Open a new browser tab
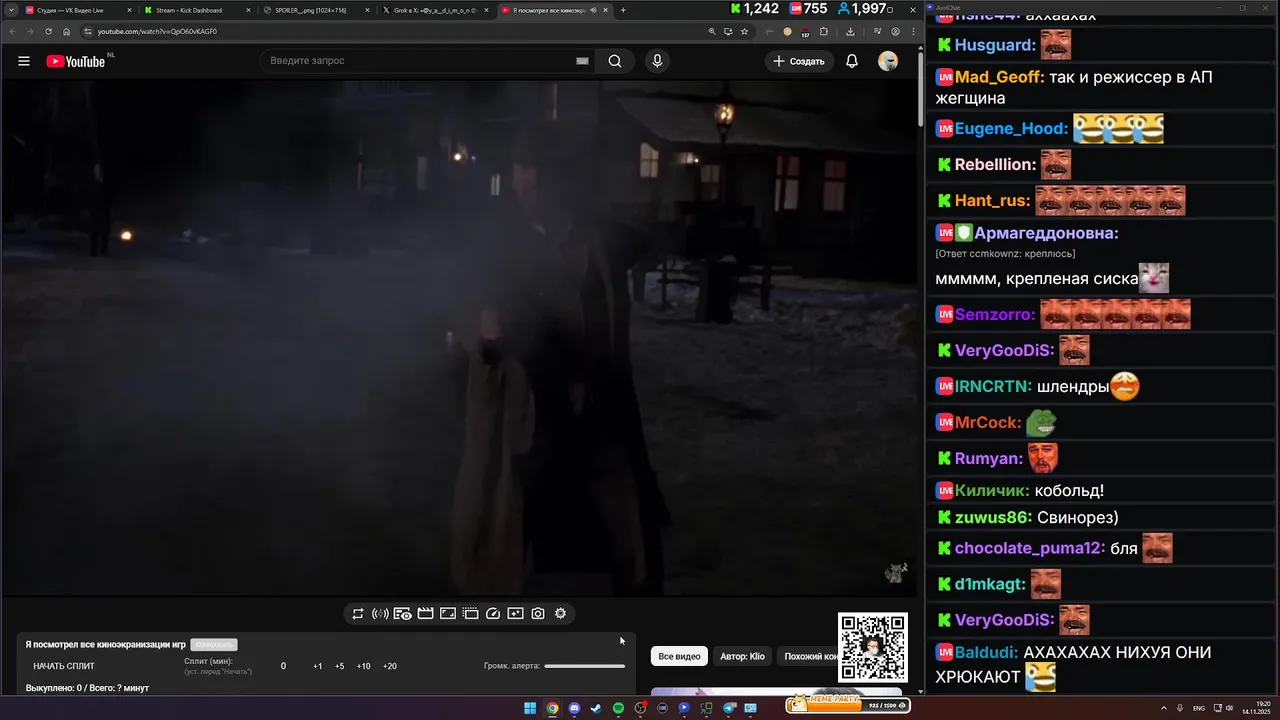 pos(623,10)
